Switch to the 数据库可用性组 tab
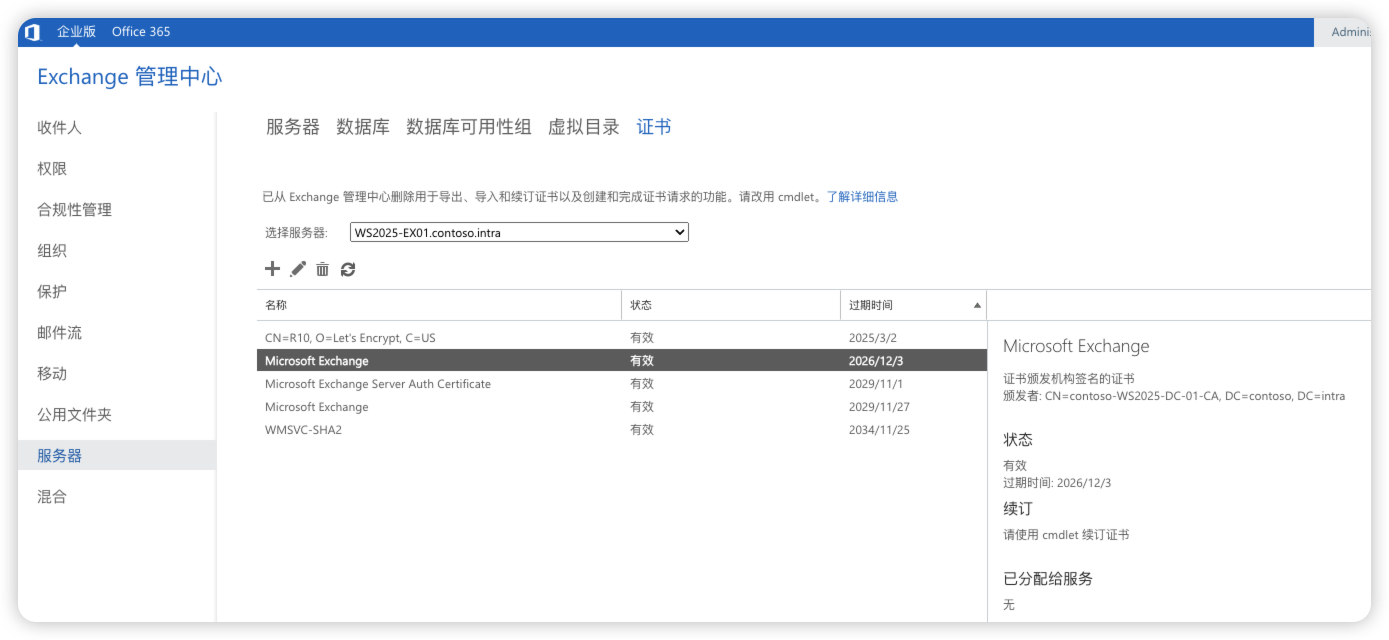Image resolution: width=1389 pixels, height=640 pixels. point(469,127)
